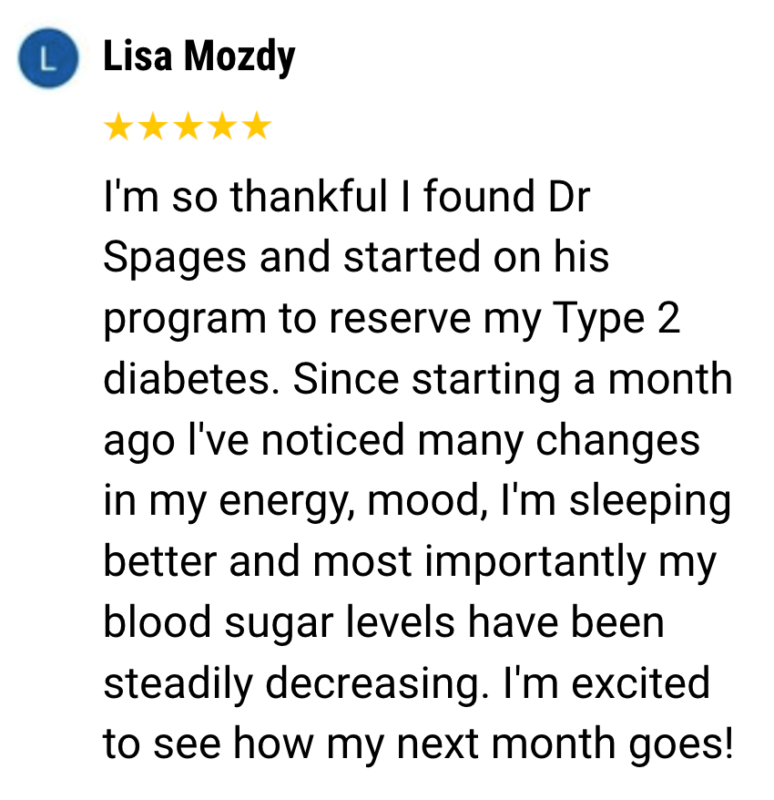Select the third rating star
The width and height of the screenshot is (774, 800).
(188, 127)
